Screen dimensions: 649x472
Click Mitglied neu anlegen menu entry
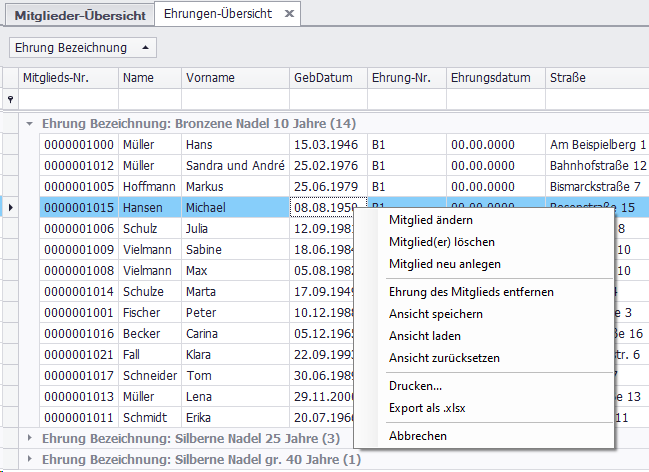coord(445,264)
